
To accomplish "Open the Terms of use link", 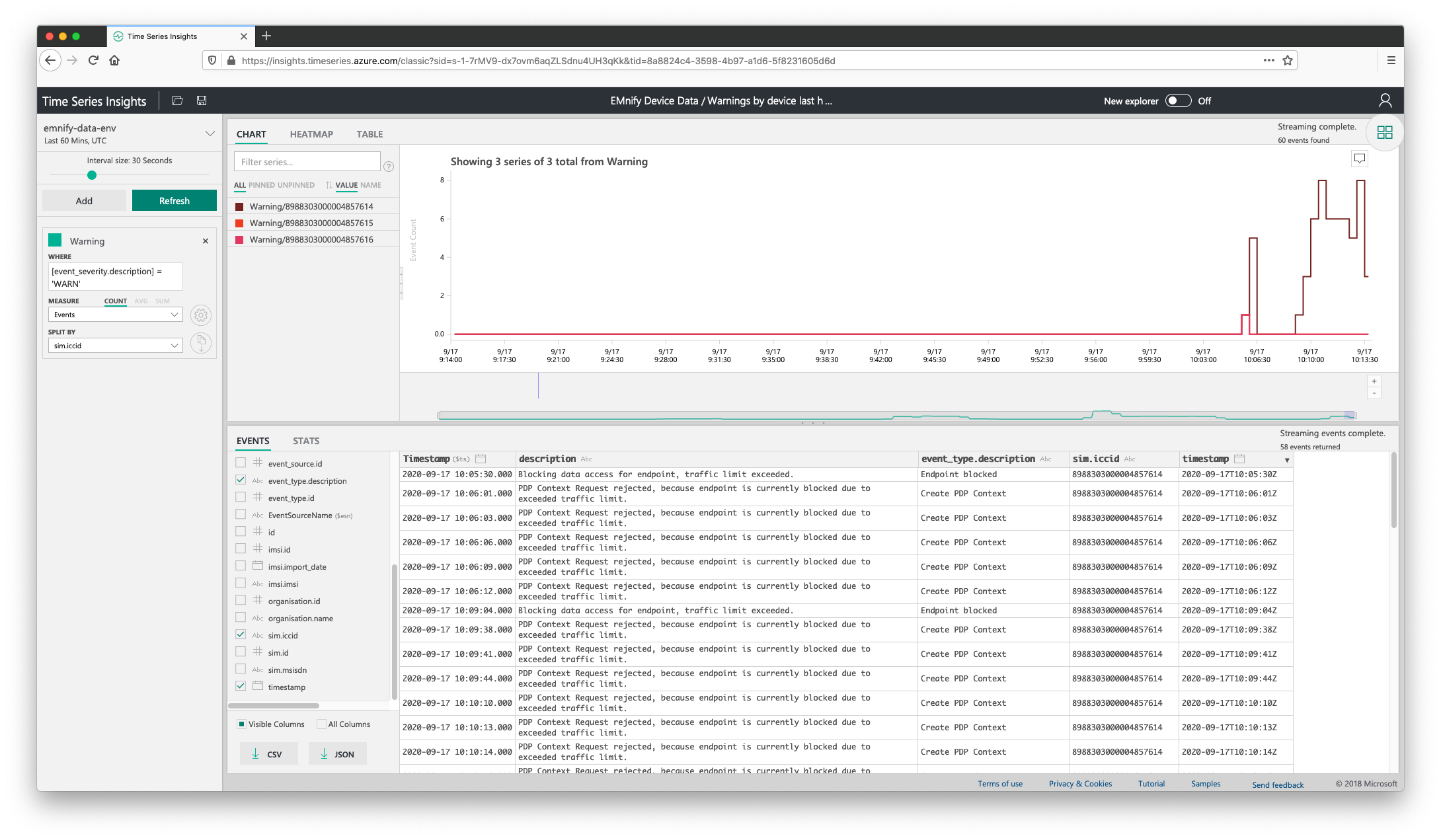I will click(1000, 784).
